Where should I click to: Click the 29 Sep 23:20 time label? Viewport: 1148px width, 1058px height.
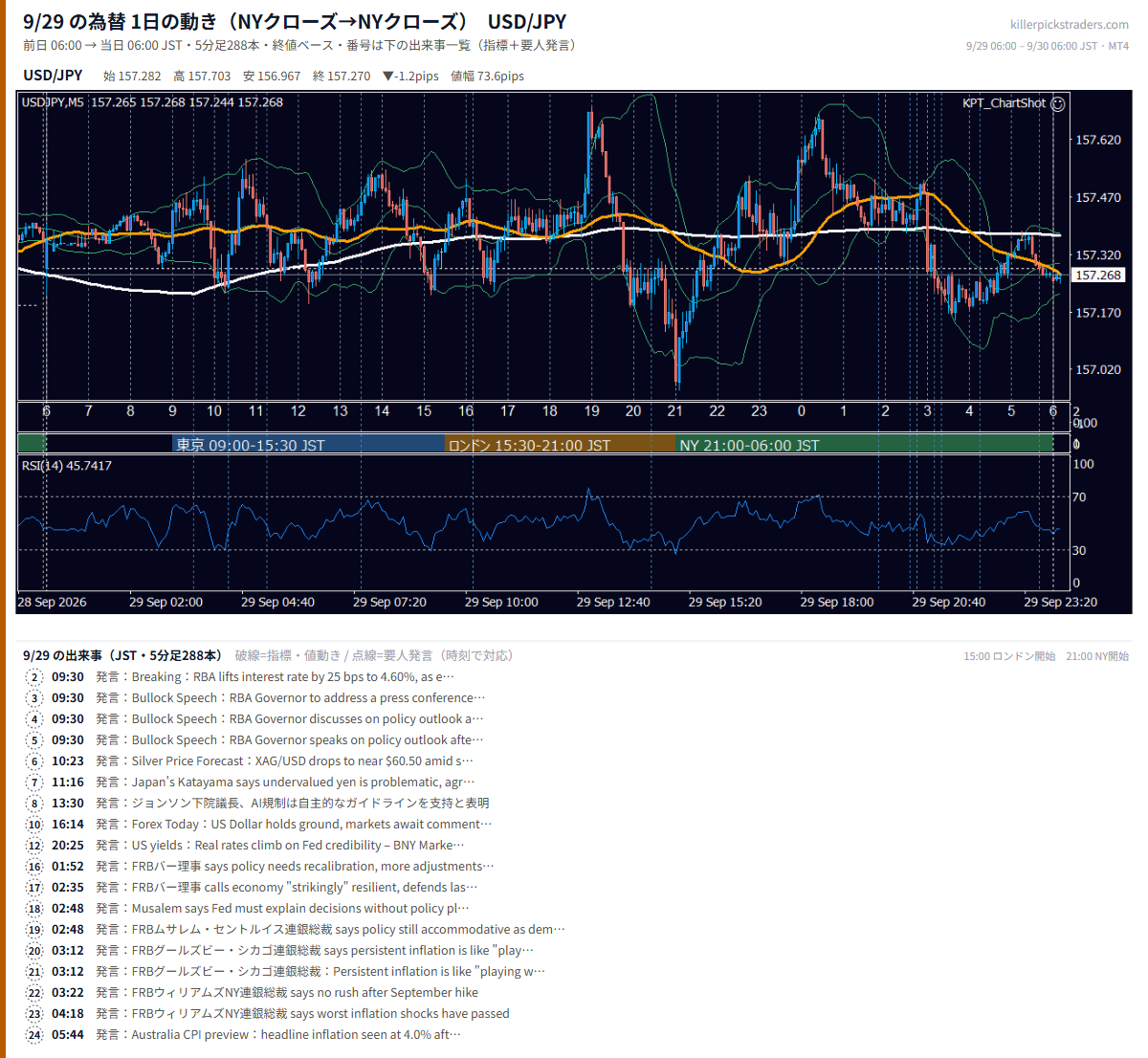click(x=1060, y=602)
